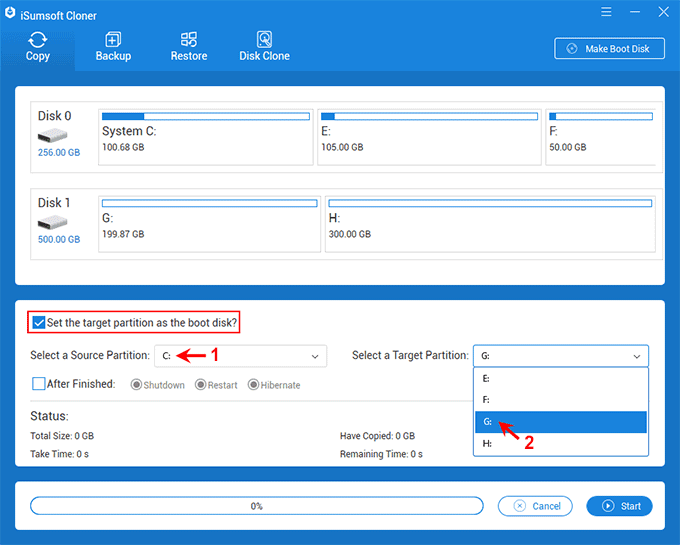Pick the Hibernate radio option
The width and height of the screenshot is (680, 545).
[x=253, y=385]
